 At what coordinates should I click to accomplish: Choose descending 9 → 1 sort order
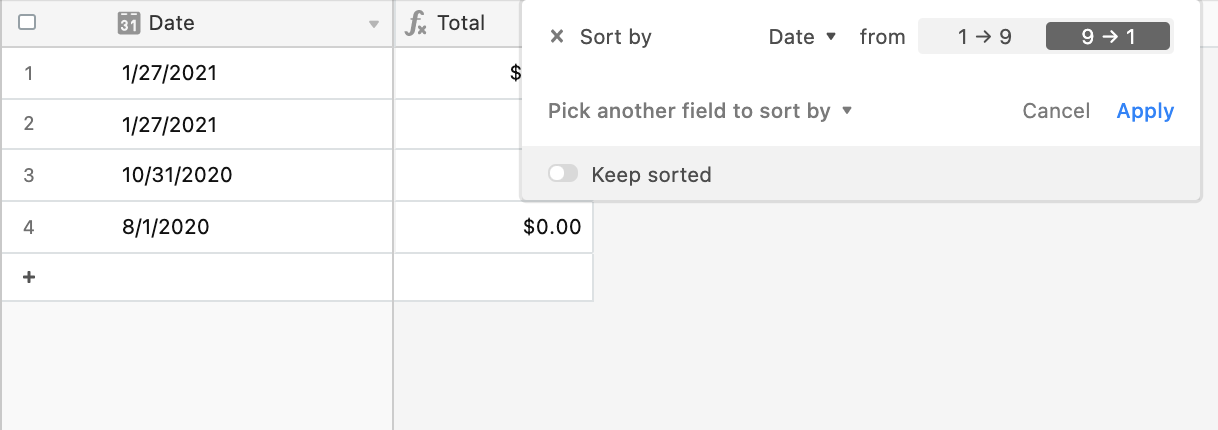coord(1108,37)
